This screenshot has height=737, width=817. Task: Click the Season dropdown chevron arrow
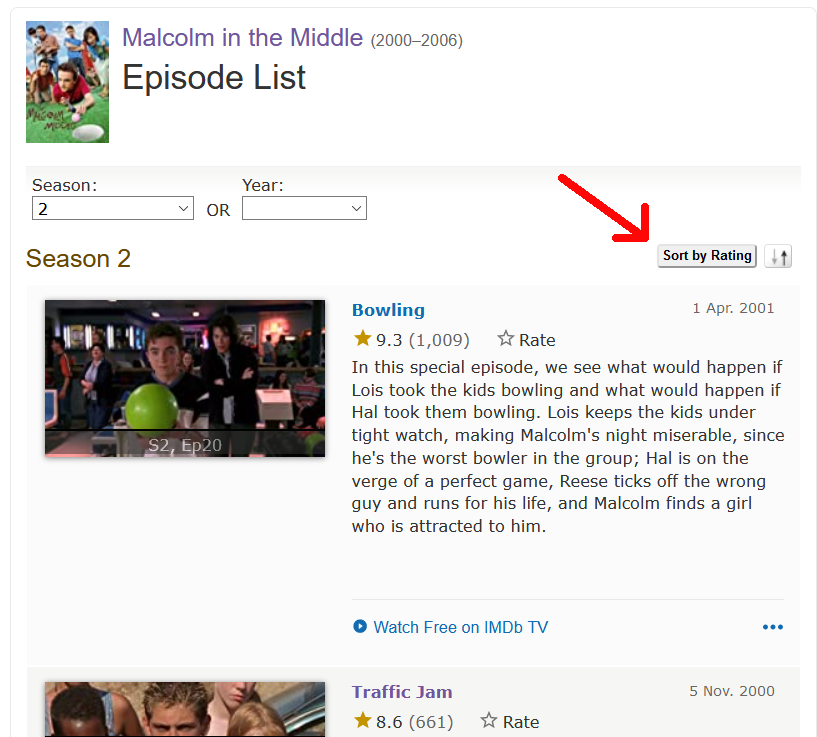(x=183, y=208)
